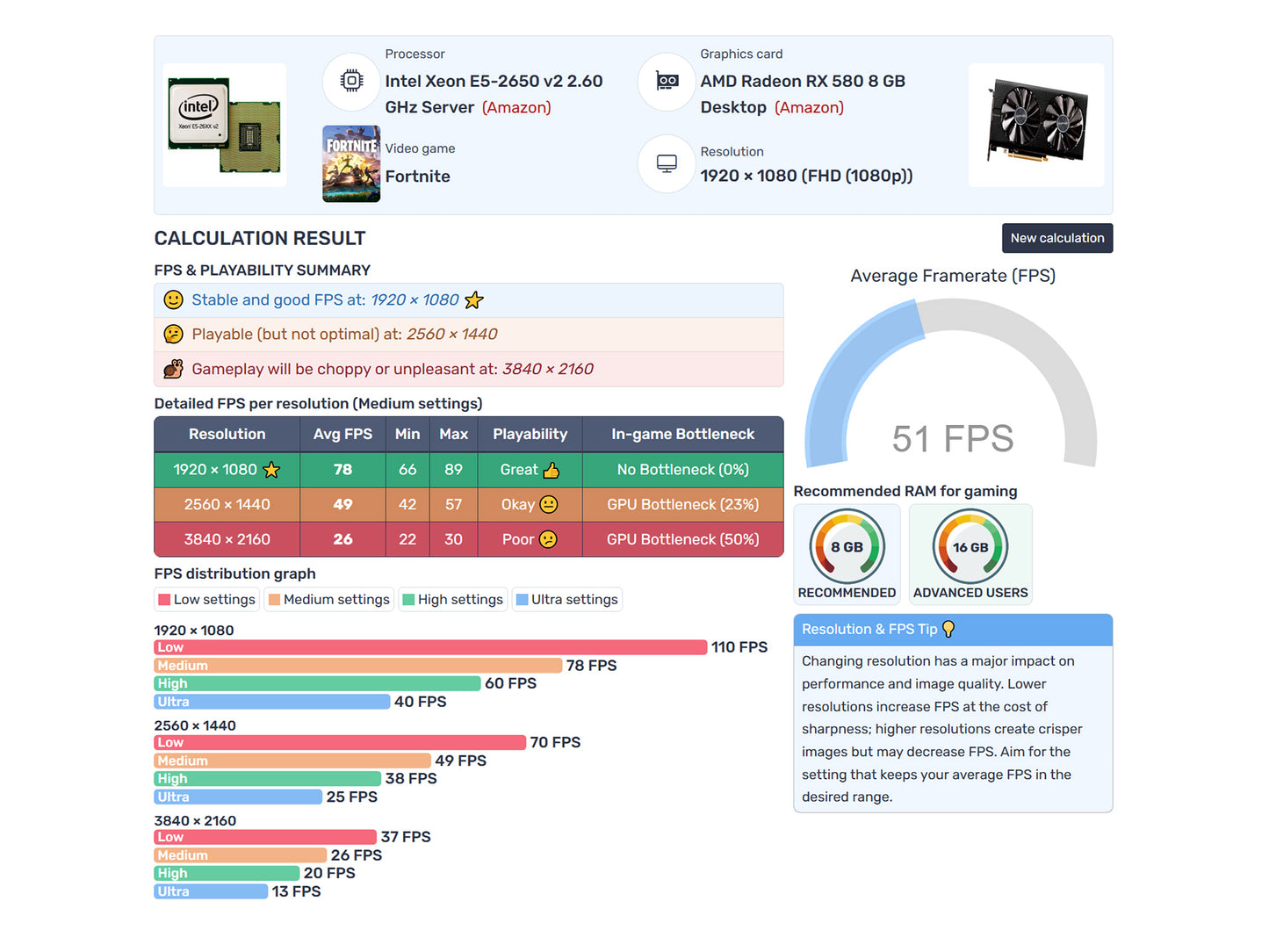1269x952 pixels.
Task: Click the star icon beside 1920 × 1080 summary
Action: [474, 300]
